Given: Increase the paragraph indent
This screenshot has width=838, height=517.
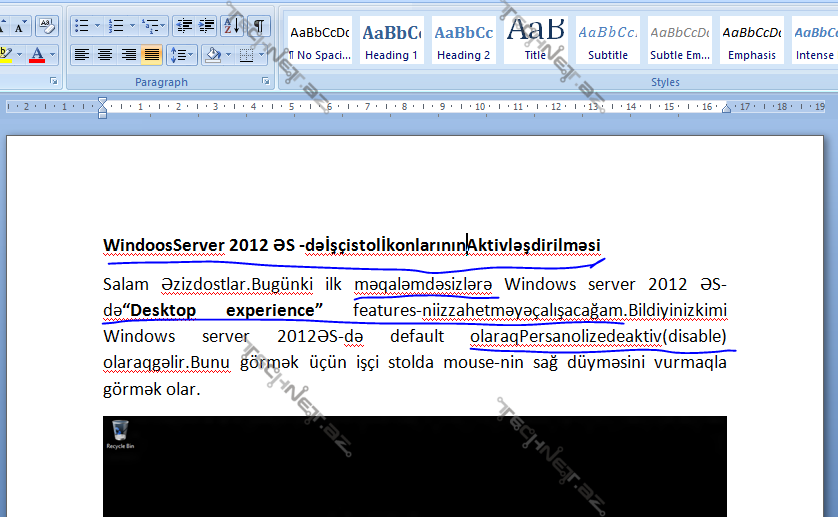Looking at the screenshot, I should point(206,26).
